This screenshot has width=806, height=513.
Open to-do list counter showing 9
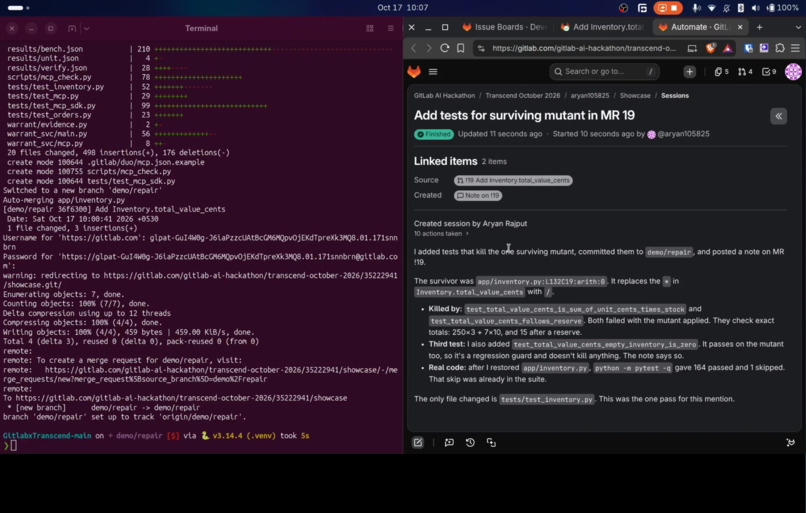[769, 71]
